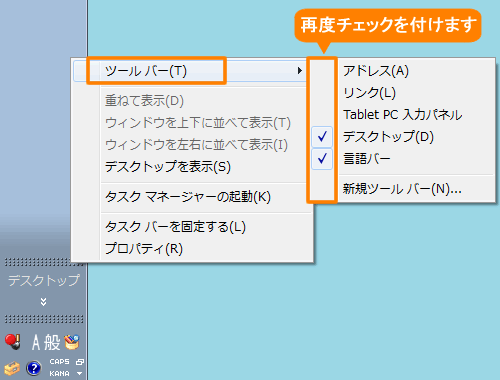Choose リンク(L) in the toolbar submenu
The width and height of the screenshot is (500, 380).
(x=369, y=93)
